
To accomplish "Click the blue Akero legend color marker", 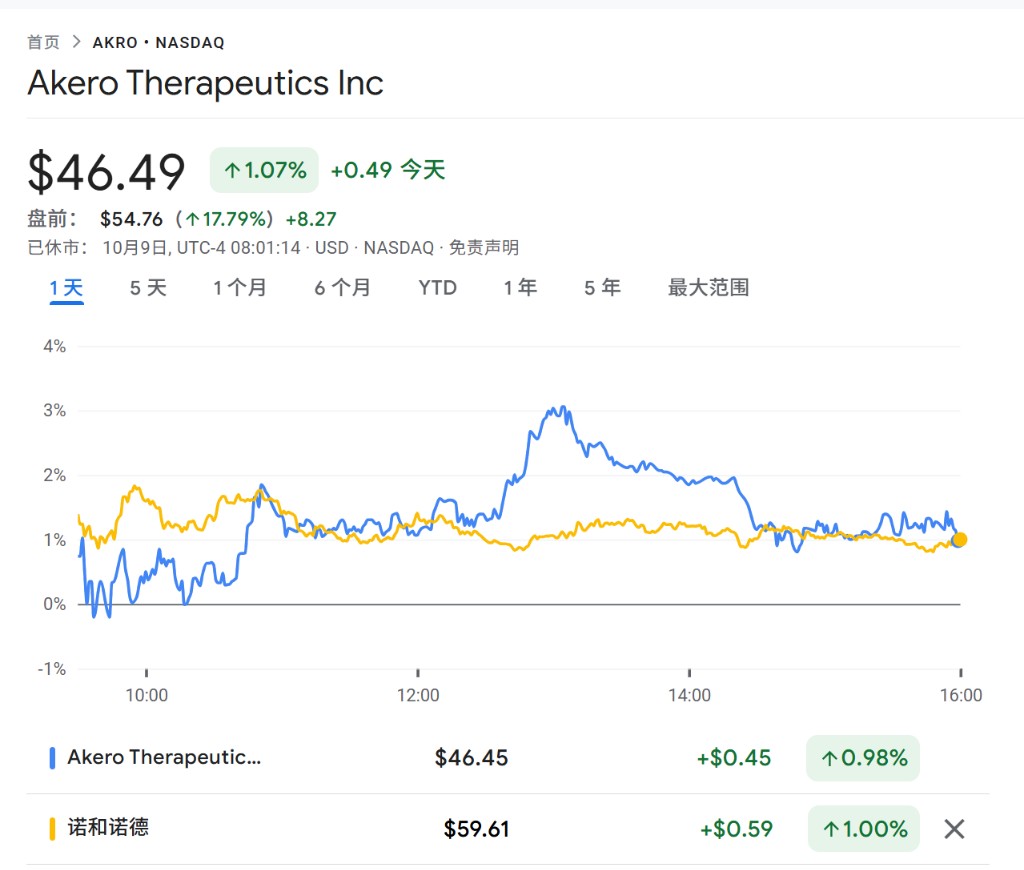I will [52, 758].
